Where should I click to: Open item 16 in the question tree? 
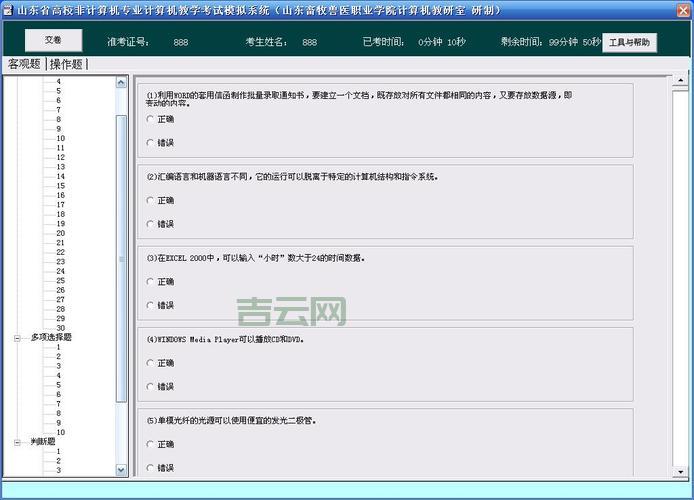[60, 195]
